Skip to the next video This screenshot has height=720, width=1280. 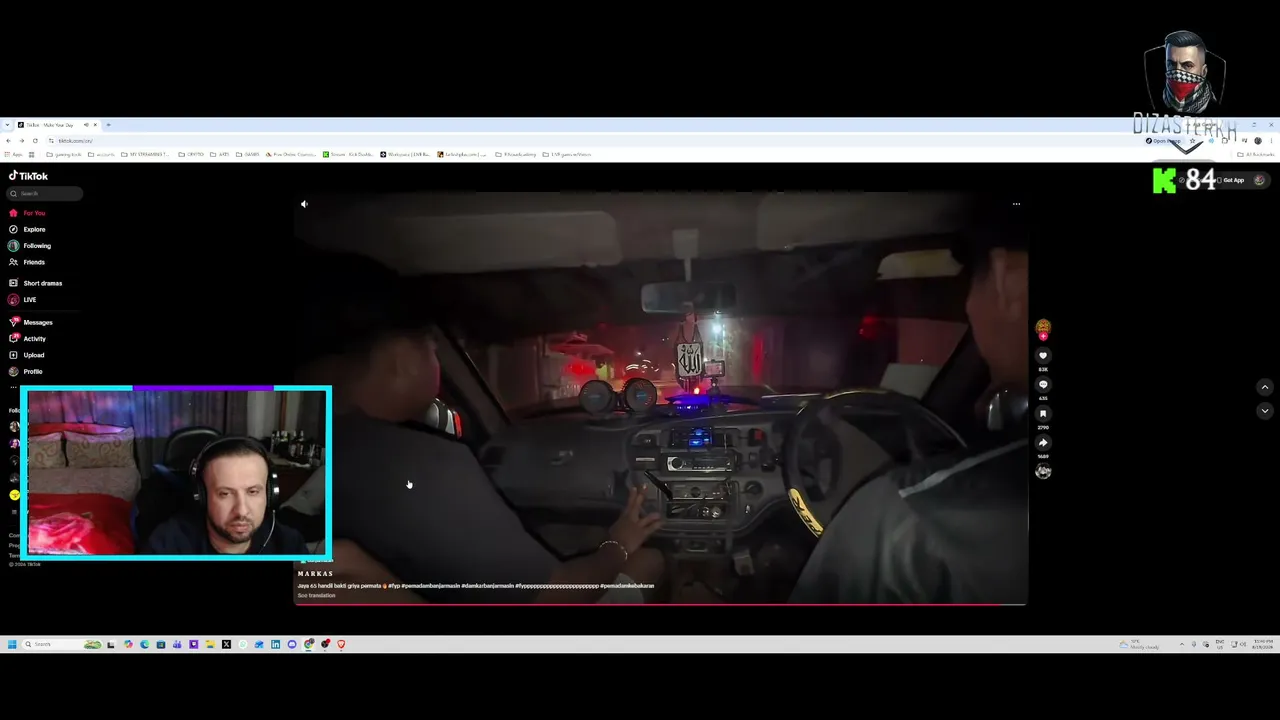click(1264, 411)
